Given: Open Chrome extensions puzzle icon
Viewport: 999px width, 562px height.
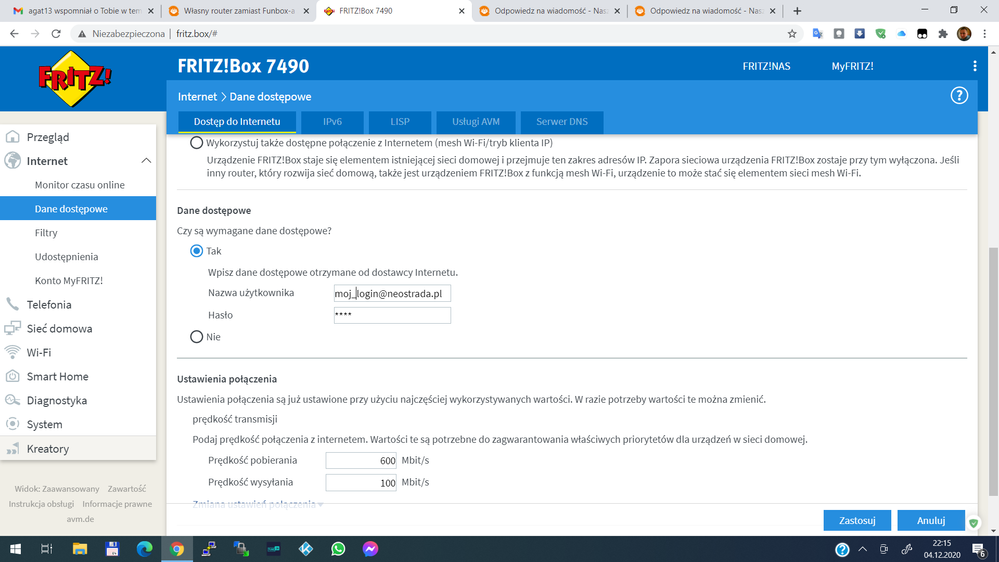Looking at the screenshot, I should point(943,34).
